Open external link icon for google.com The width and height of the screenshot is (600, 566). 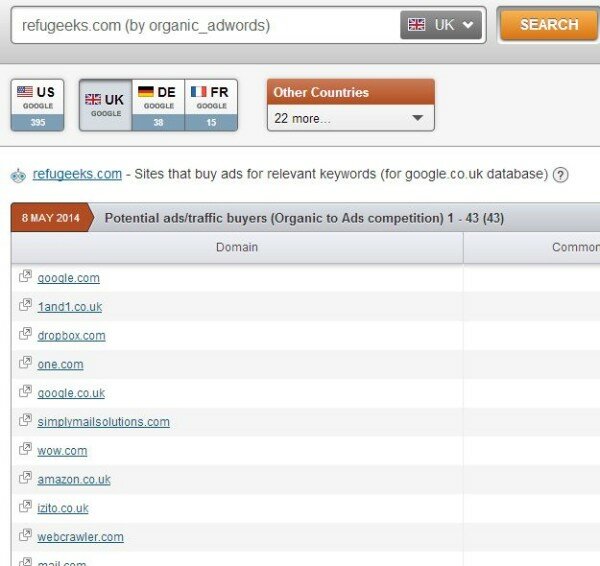click(x=25, y=276)
